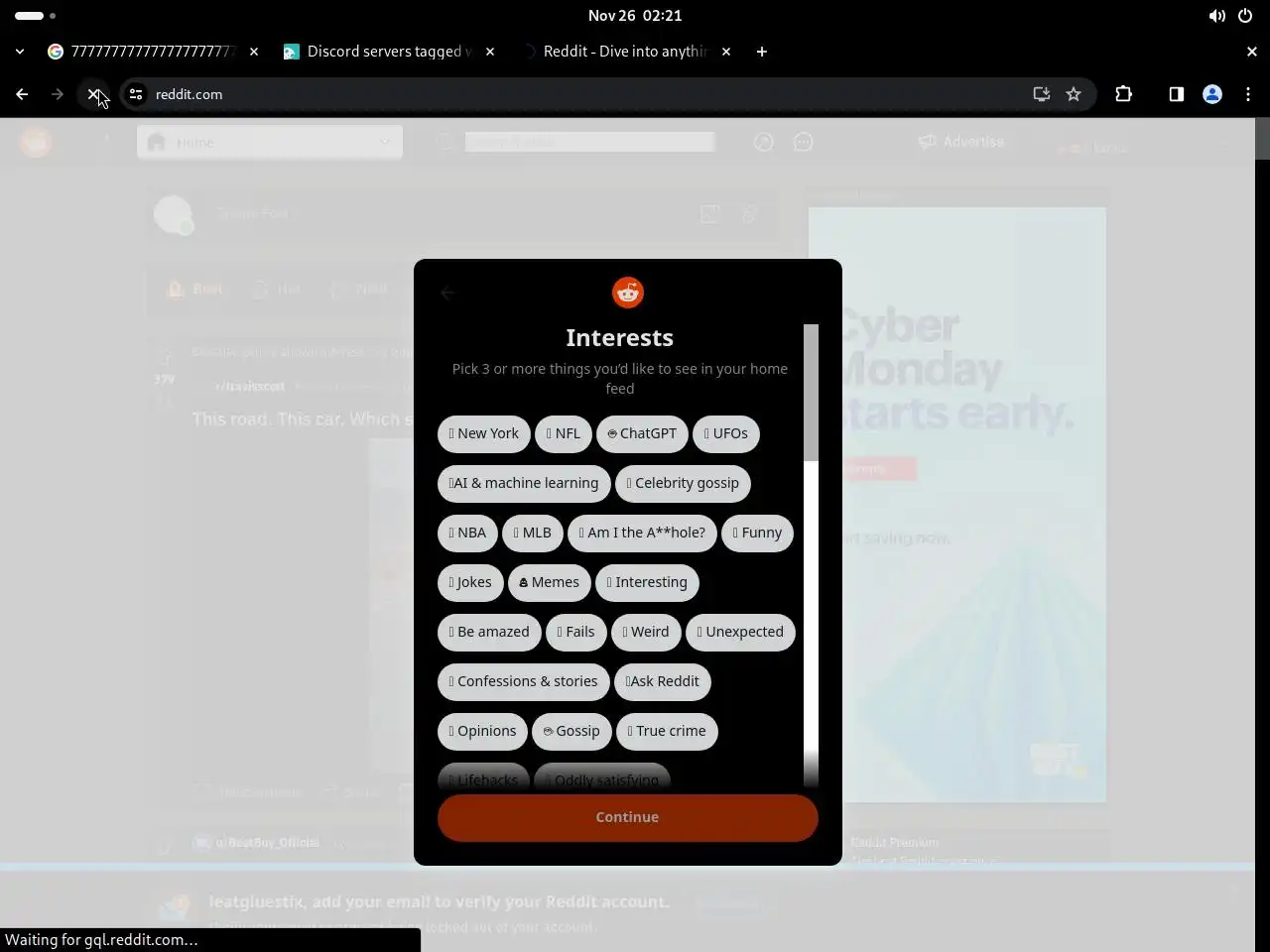Toggle the browser side panel
Image resolution: width=1270 pixels, height=952 pixels.
click(x=1176, y=94)
